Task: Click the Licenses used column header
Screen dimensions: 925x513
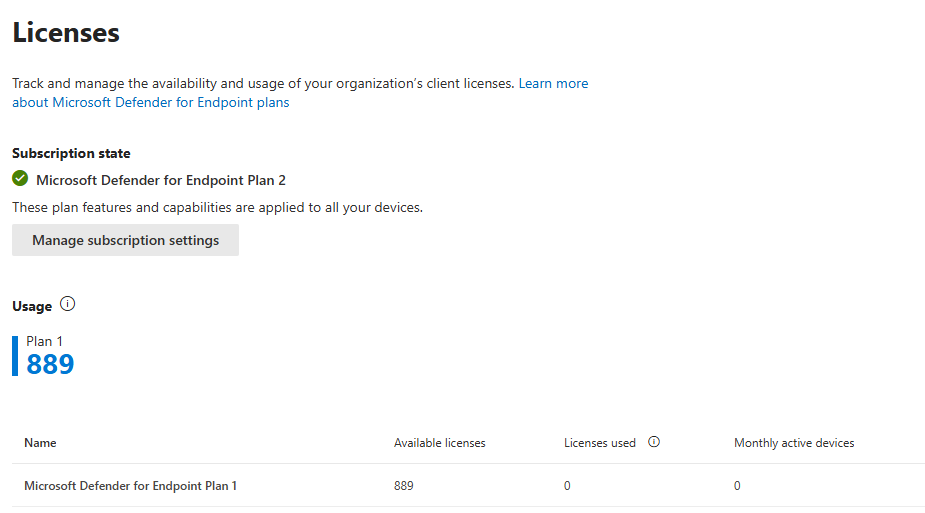Action: coord(599,443)
